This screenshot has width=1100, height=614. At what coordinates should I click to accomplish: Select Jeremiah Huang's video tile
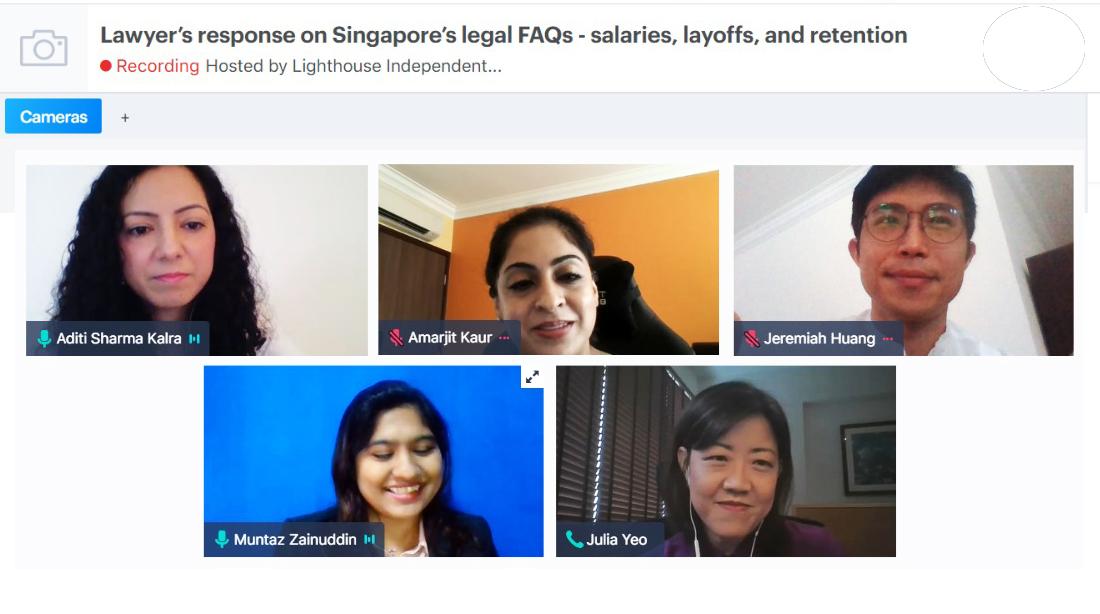click(x=904, y=260)
